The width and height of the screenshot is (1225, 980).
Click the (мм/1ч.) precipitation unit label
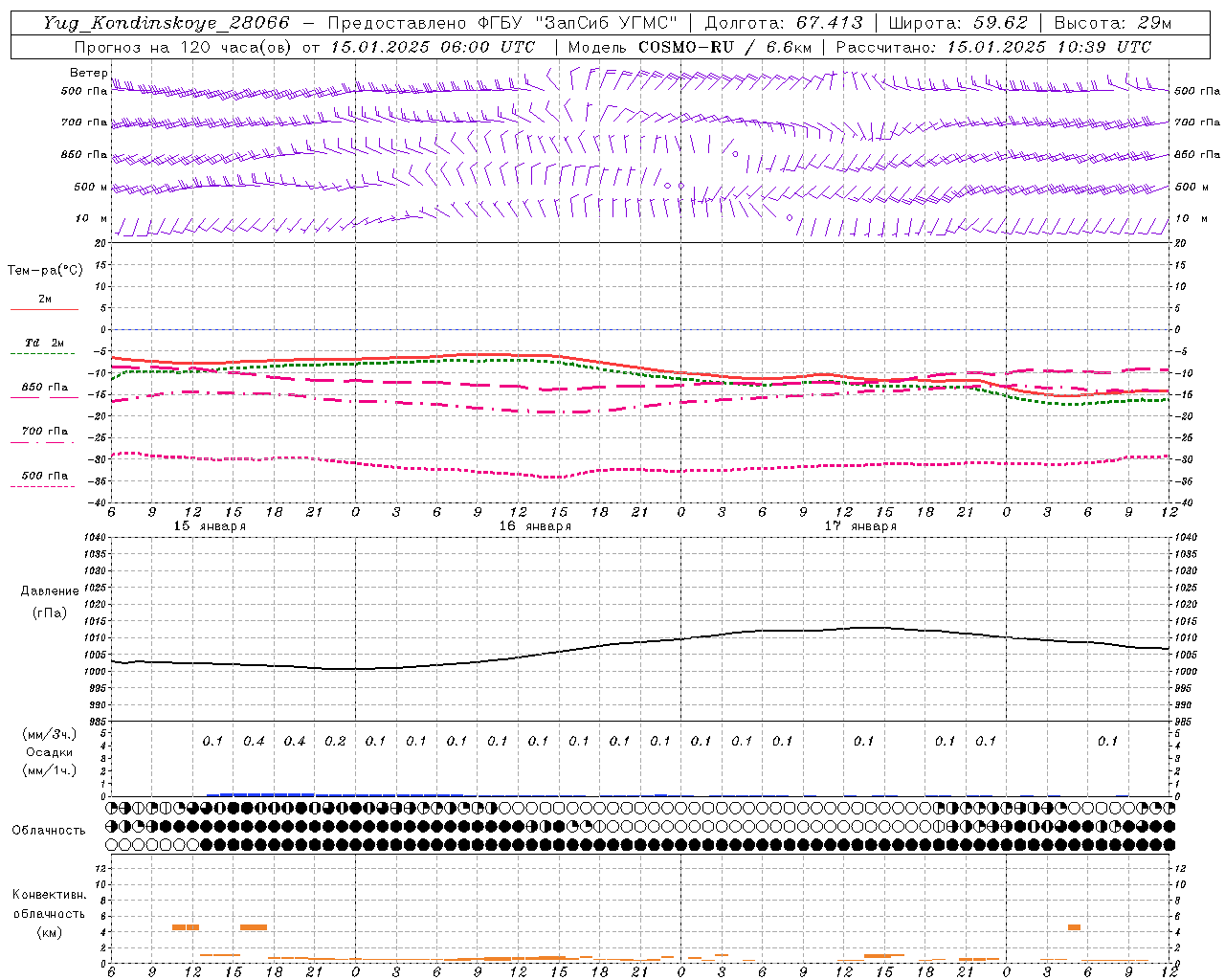pos(49,770)
